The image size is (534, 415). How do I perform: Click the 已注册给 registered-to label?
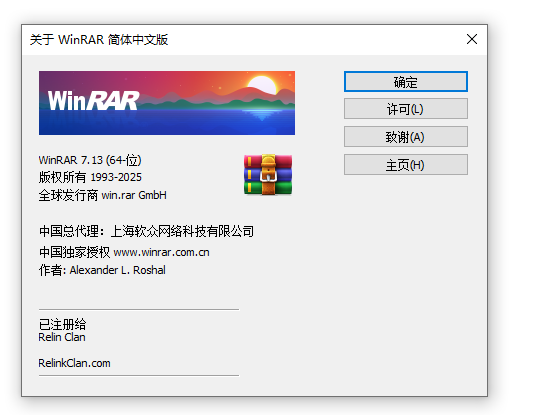[x=62, y=324]
